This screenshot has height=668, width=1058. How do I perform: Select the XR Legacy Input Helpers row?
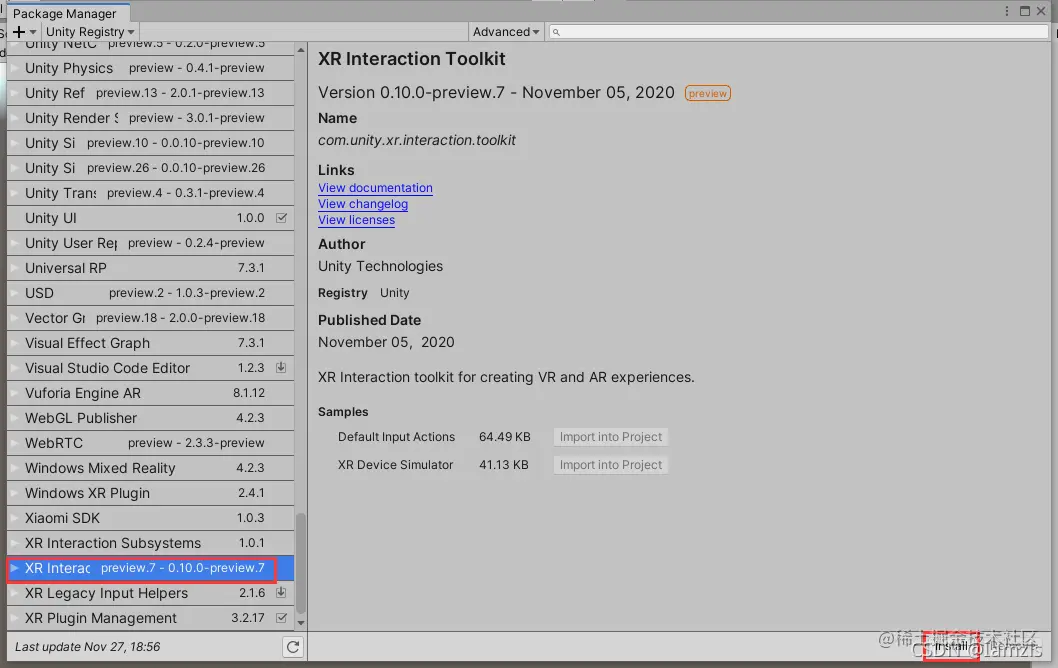coord(150,592)
